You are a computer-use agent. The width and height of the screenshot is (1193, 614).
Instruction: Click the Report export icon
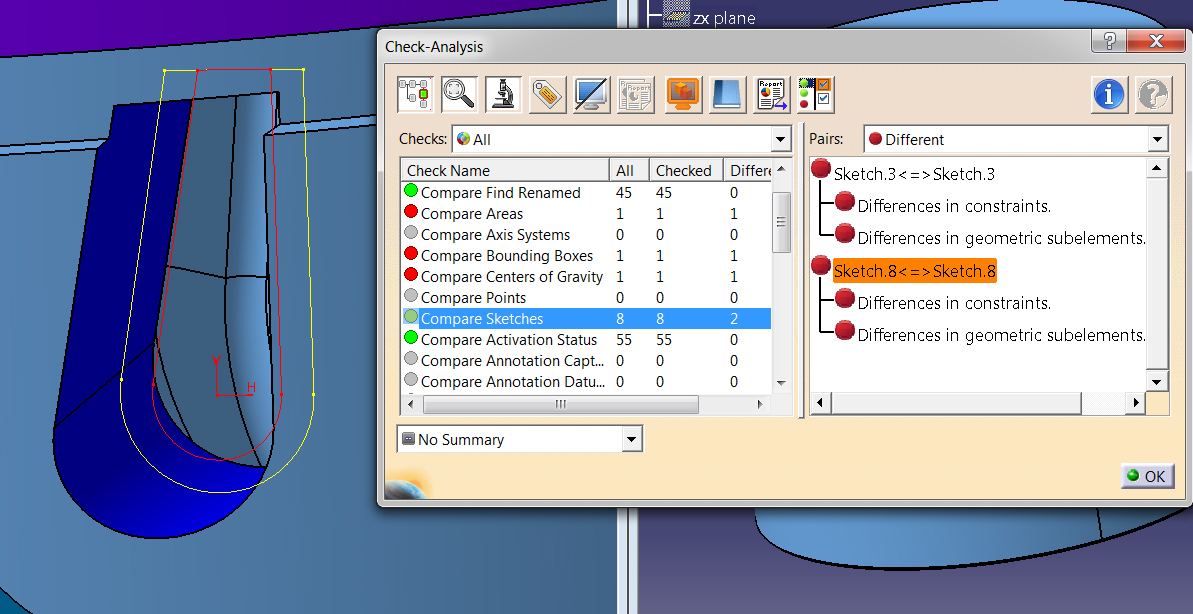[x=771, y=95]
